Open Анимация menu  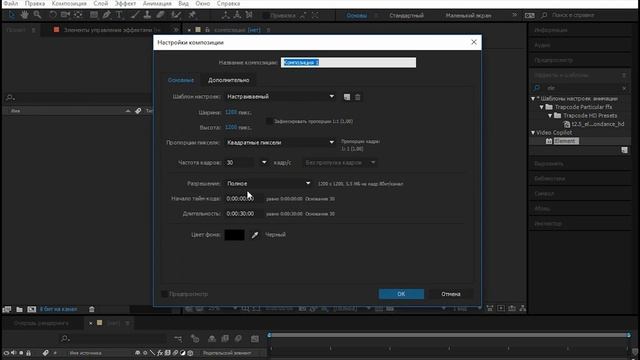pos(157,4)
